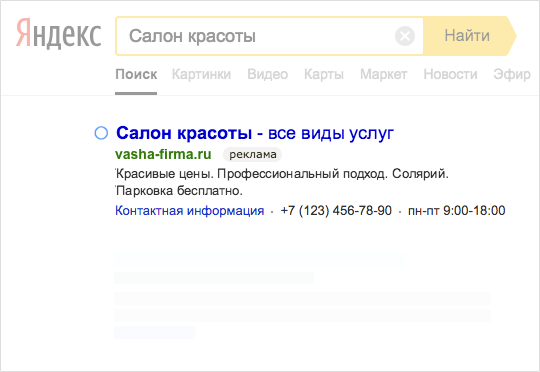Open the Контактная информация link
Image resolution: width=540 pixels, height=372 pixels.
190,210
